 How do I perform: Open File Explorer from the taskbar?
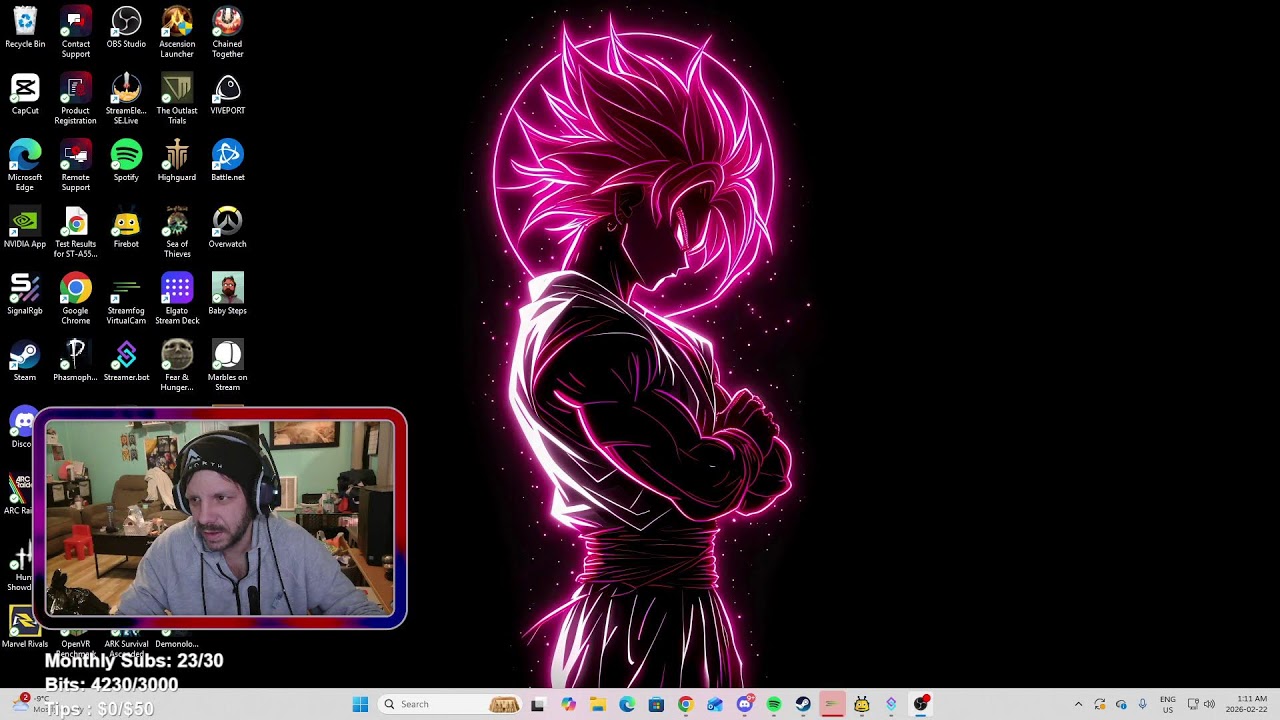coord(598,704)
